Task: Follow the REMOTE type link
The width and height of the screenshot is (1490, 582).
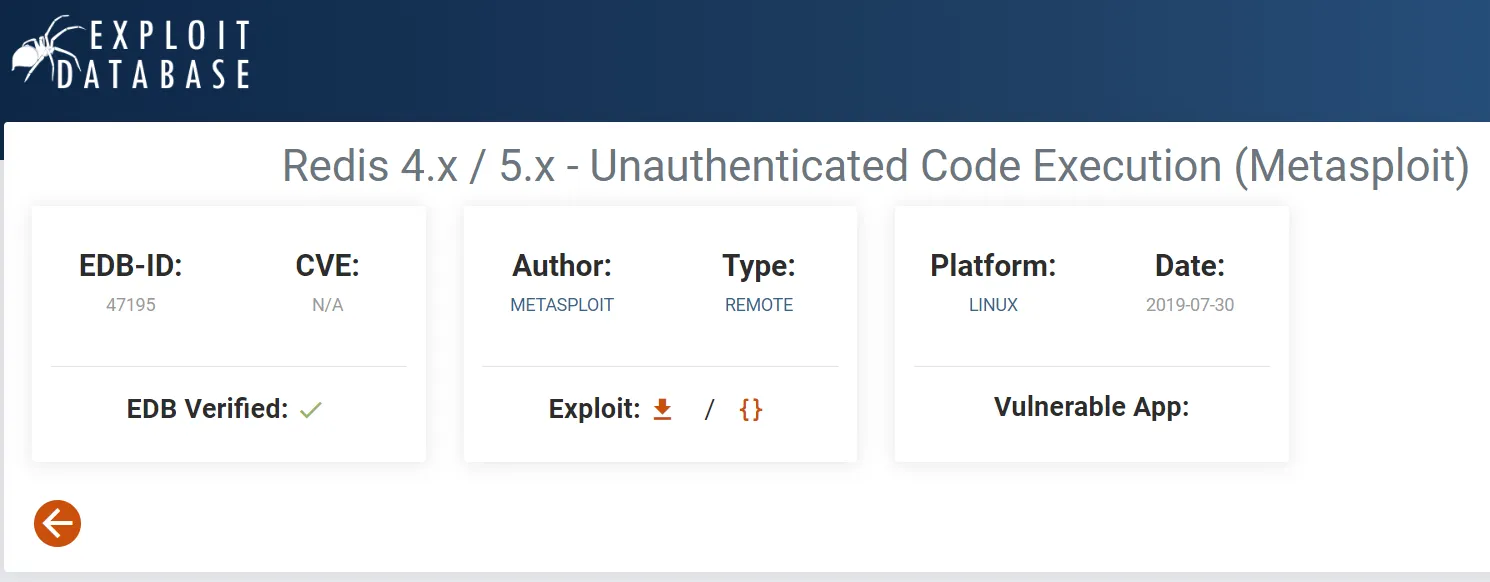Action: coord(759,305)
